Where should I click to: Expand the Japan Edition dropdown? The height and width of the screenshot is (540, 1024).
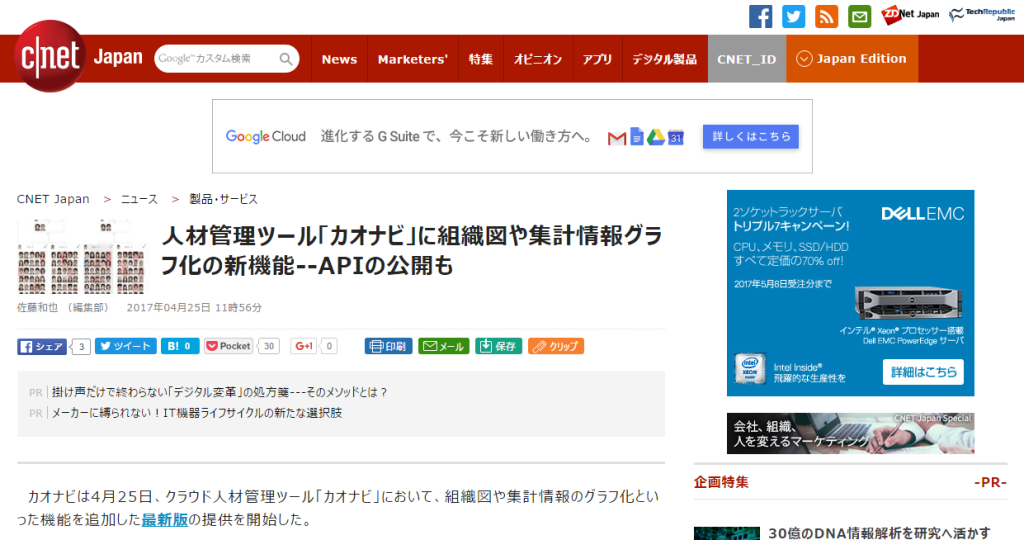click(852, 59)
